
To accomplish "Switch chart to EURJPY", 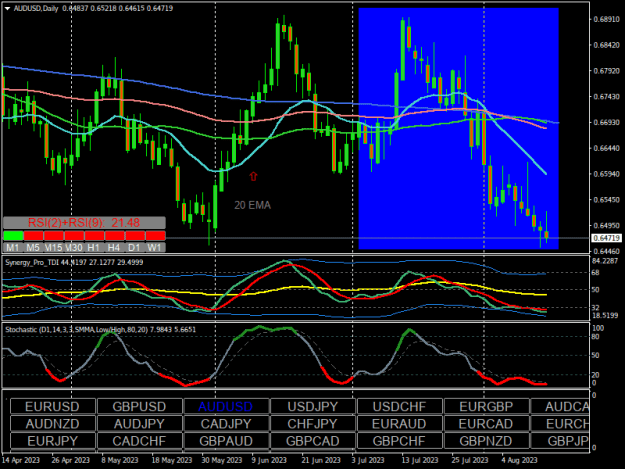I will (x=53, y=441).
